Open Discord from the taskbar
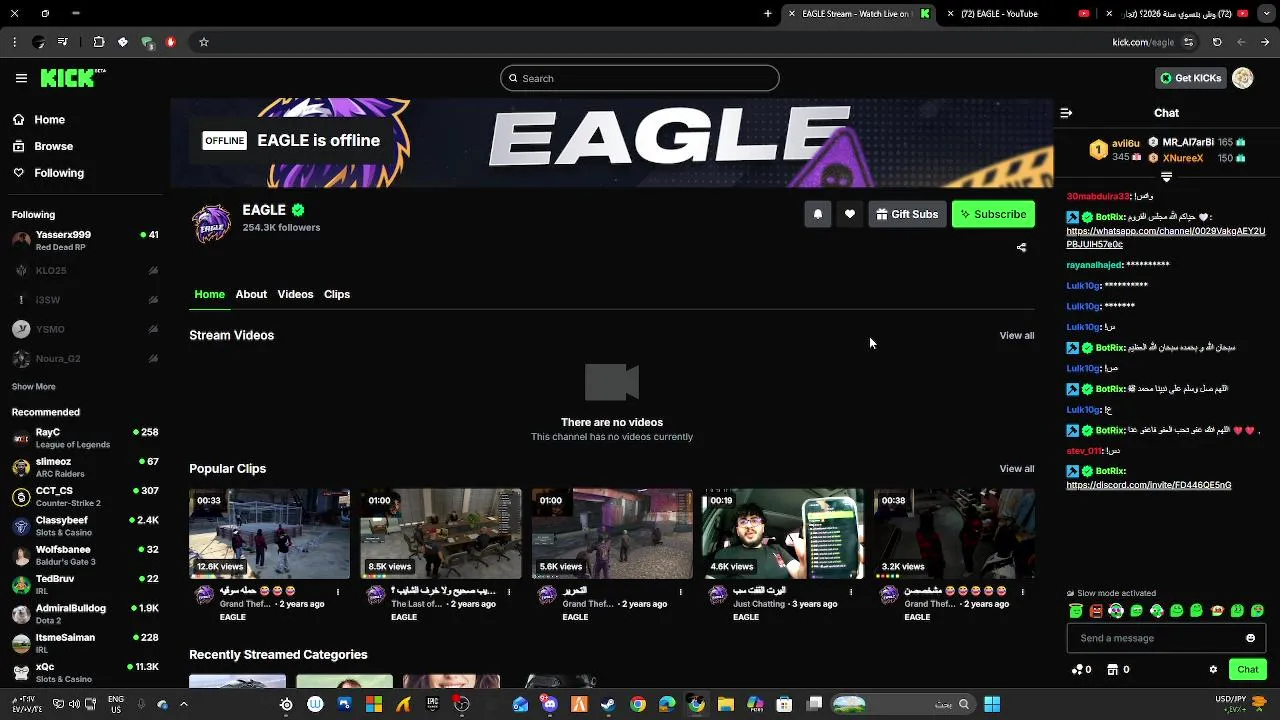1280x720 pixels. [549, 704]
